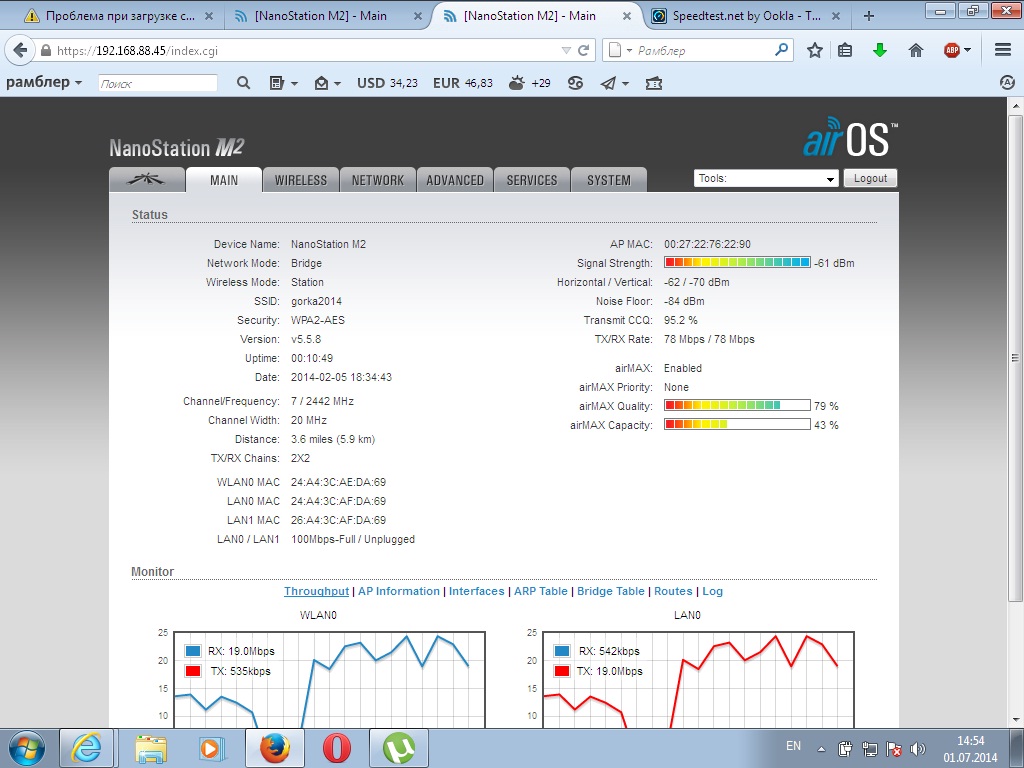Open Opera browser from the taskbar

[337, 747]
